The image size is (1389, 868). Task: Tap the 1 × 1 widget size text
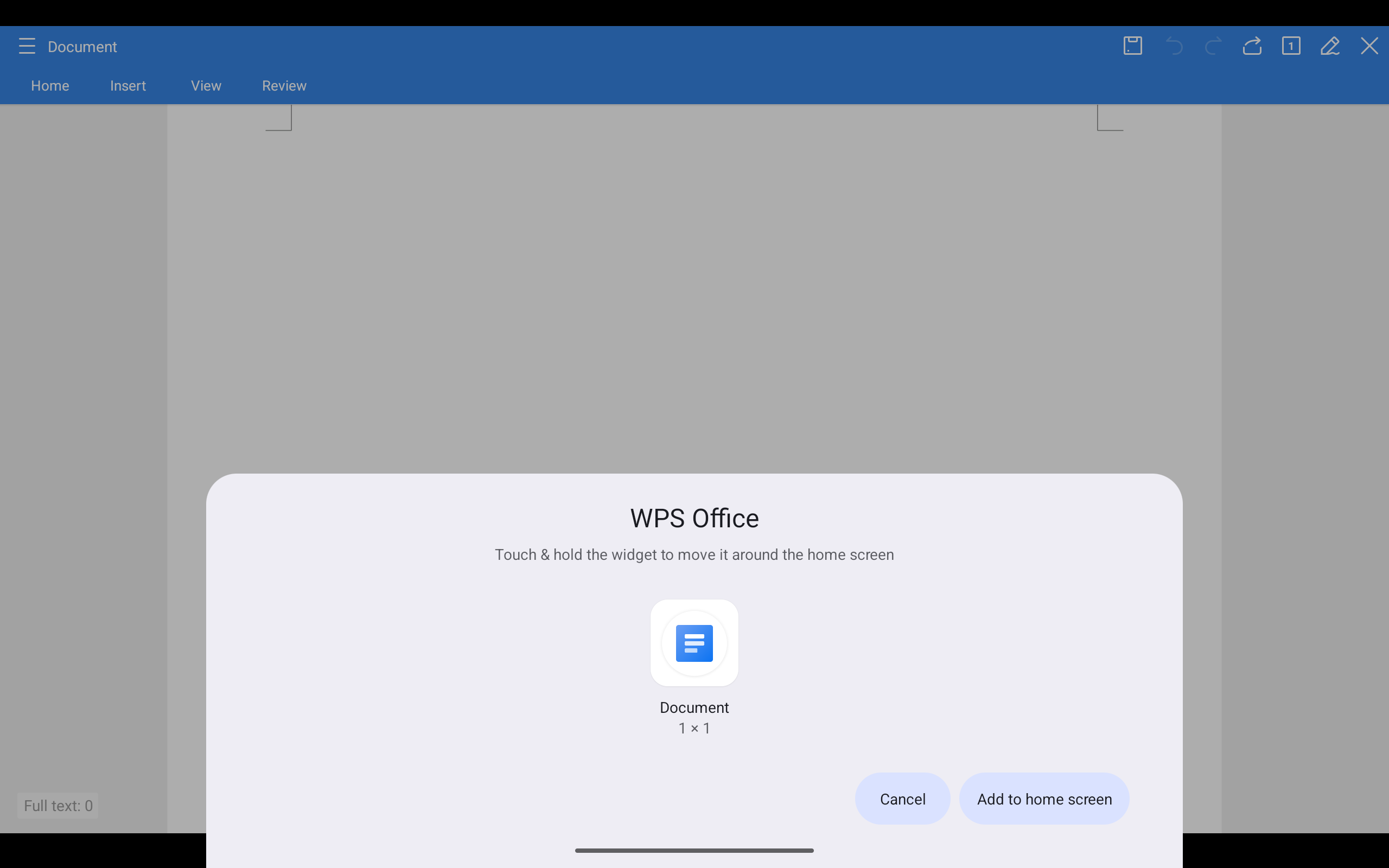click(694, 728)
